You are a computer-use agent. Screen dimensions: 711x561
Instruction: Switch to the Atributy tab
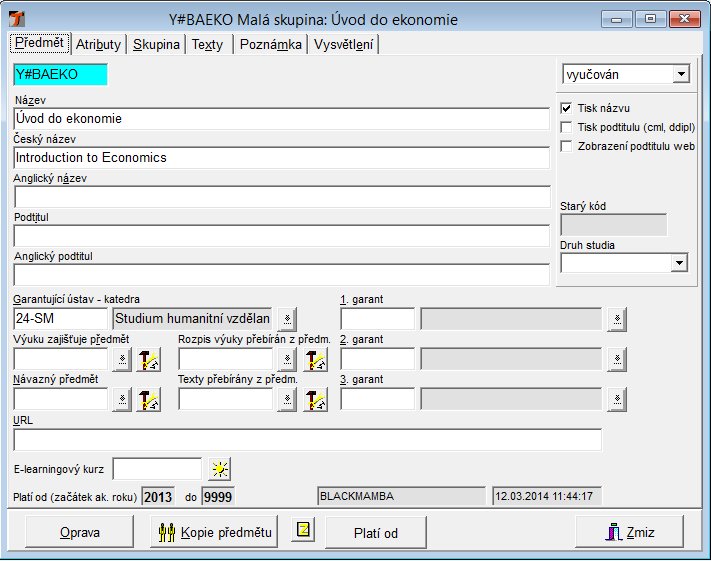(x=99, y=44)
